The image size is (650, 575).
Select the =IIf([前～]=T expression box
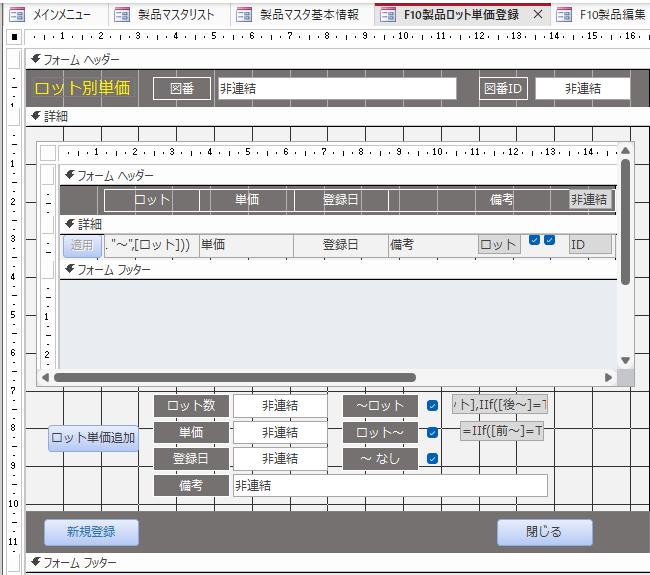502,431
